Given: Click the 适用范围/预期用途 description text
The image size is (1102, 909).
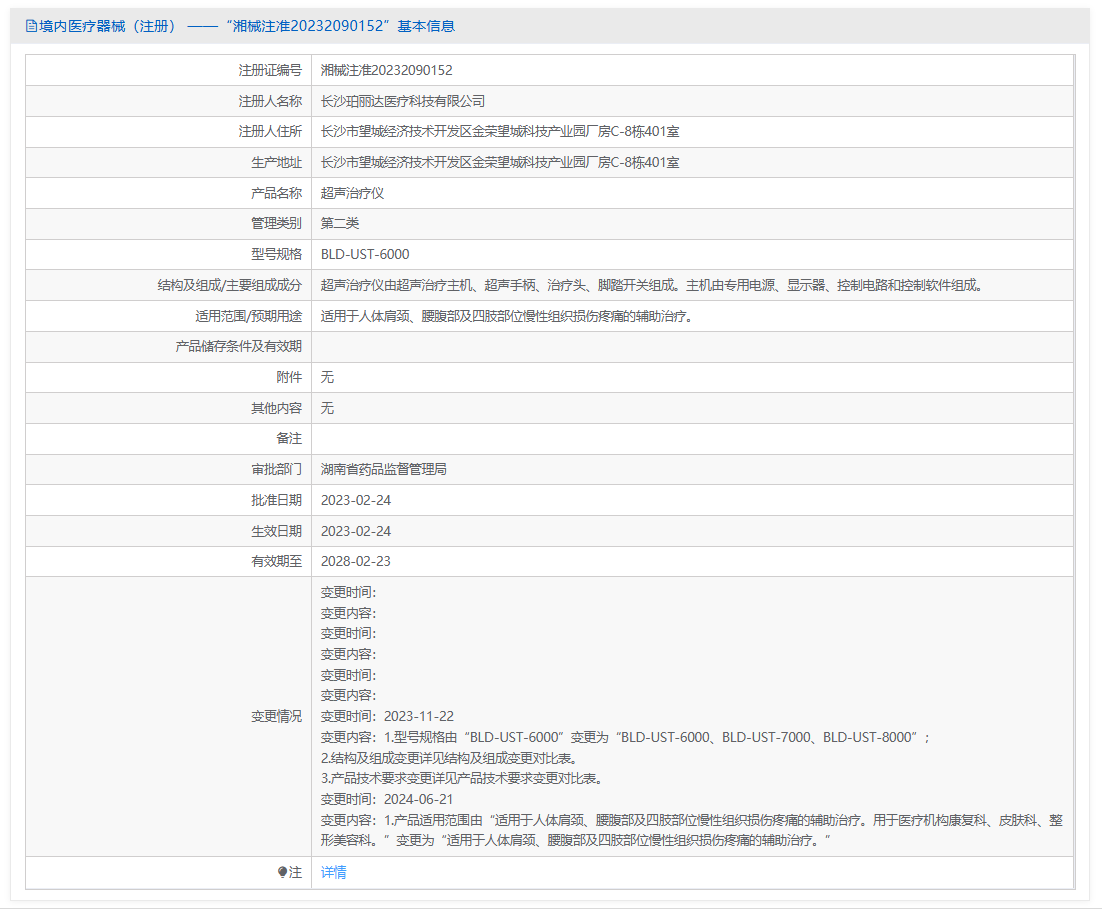Looking at the screenshot, I should click(506, 316).
